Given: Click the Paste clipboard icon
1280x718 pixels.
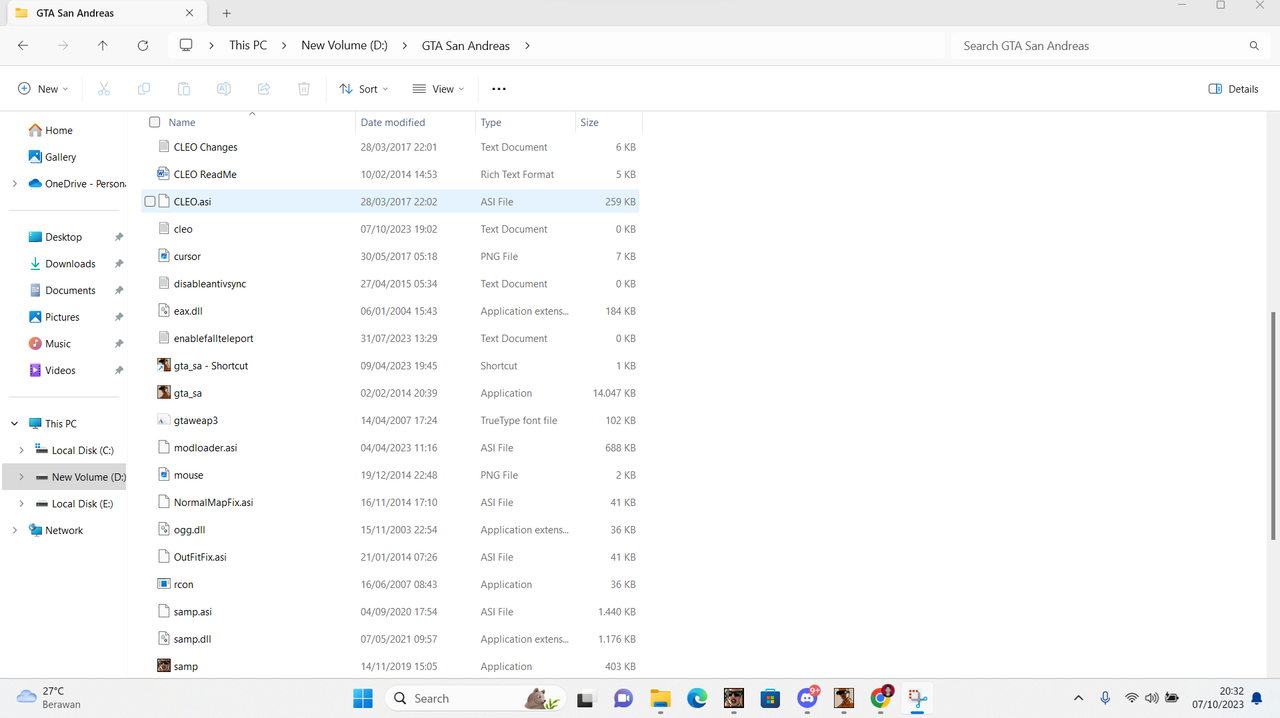Looking at the screenshot, I should coord(184,89).
